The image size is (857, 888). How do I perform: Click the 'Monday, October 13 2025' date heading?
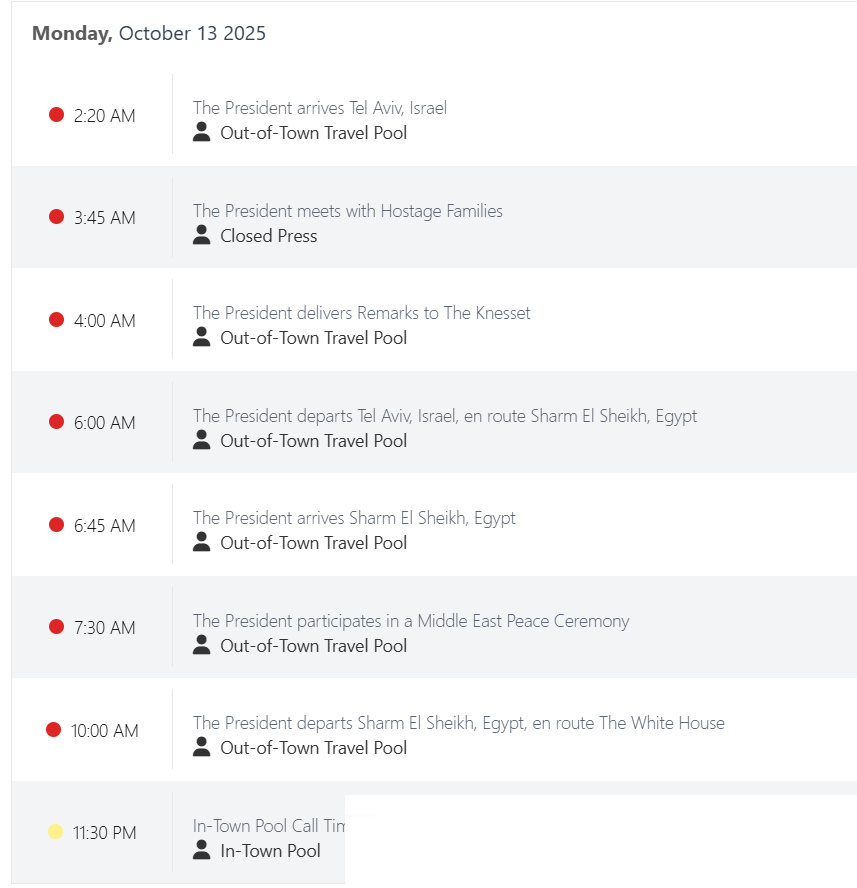click(149, 34)
